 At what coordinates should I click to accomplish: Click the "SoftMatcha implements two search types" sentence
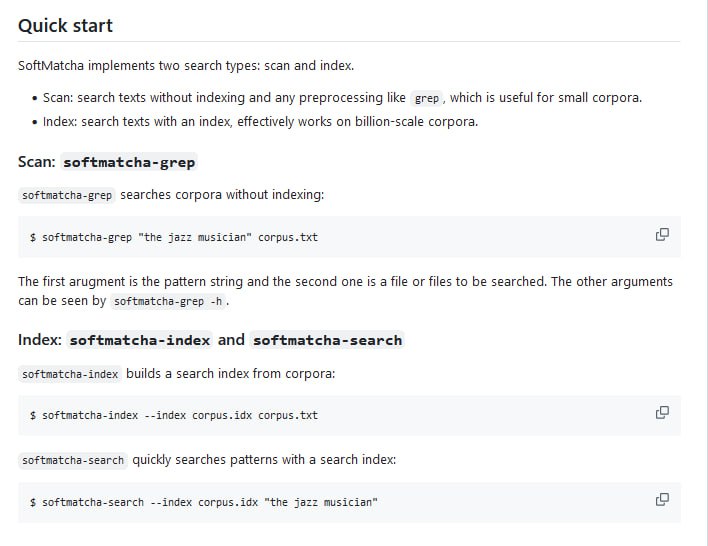[186, 66]
